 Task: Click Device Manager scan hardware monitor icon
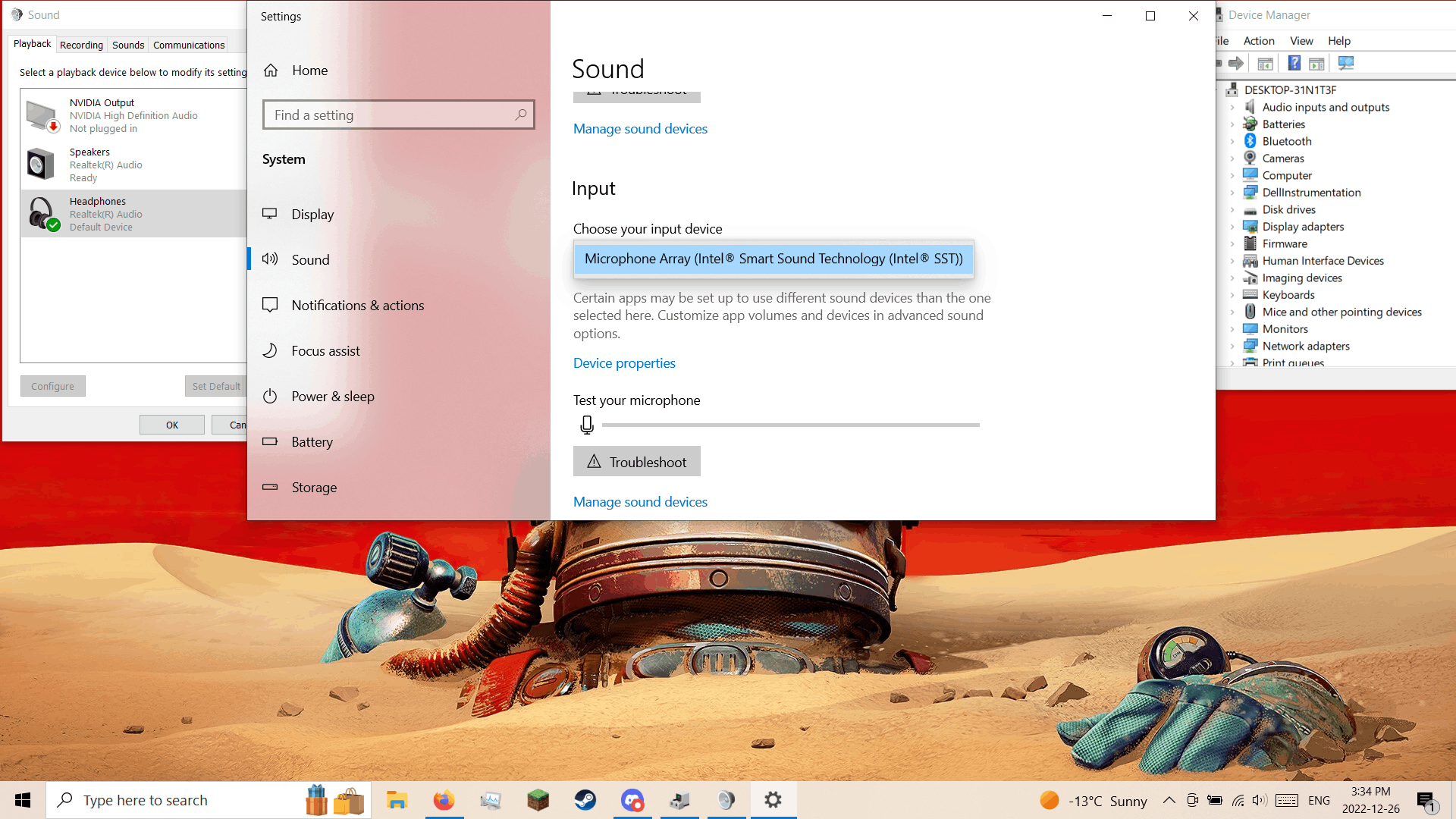pyautogui.click(x=1346, y=63)
